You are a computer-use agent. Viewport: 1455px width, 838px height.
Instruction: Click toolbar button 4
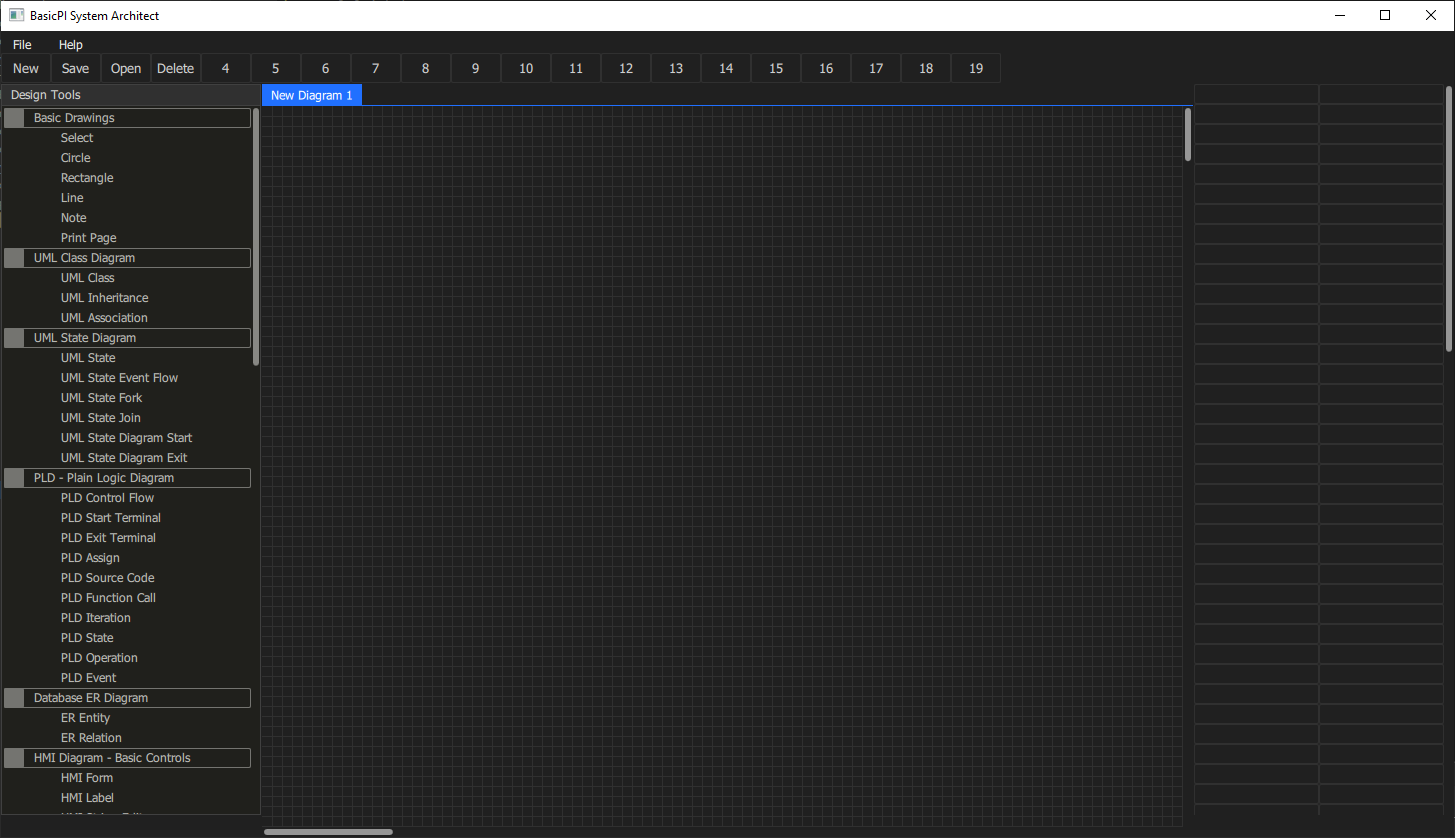pos(226,68)
